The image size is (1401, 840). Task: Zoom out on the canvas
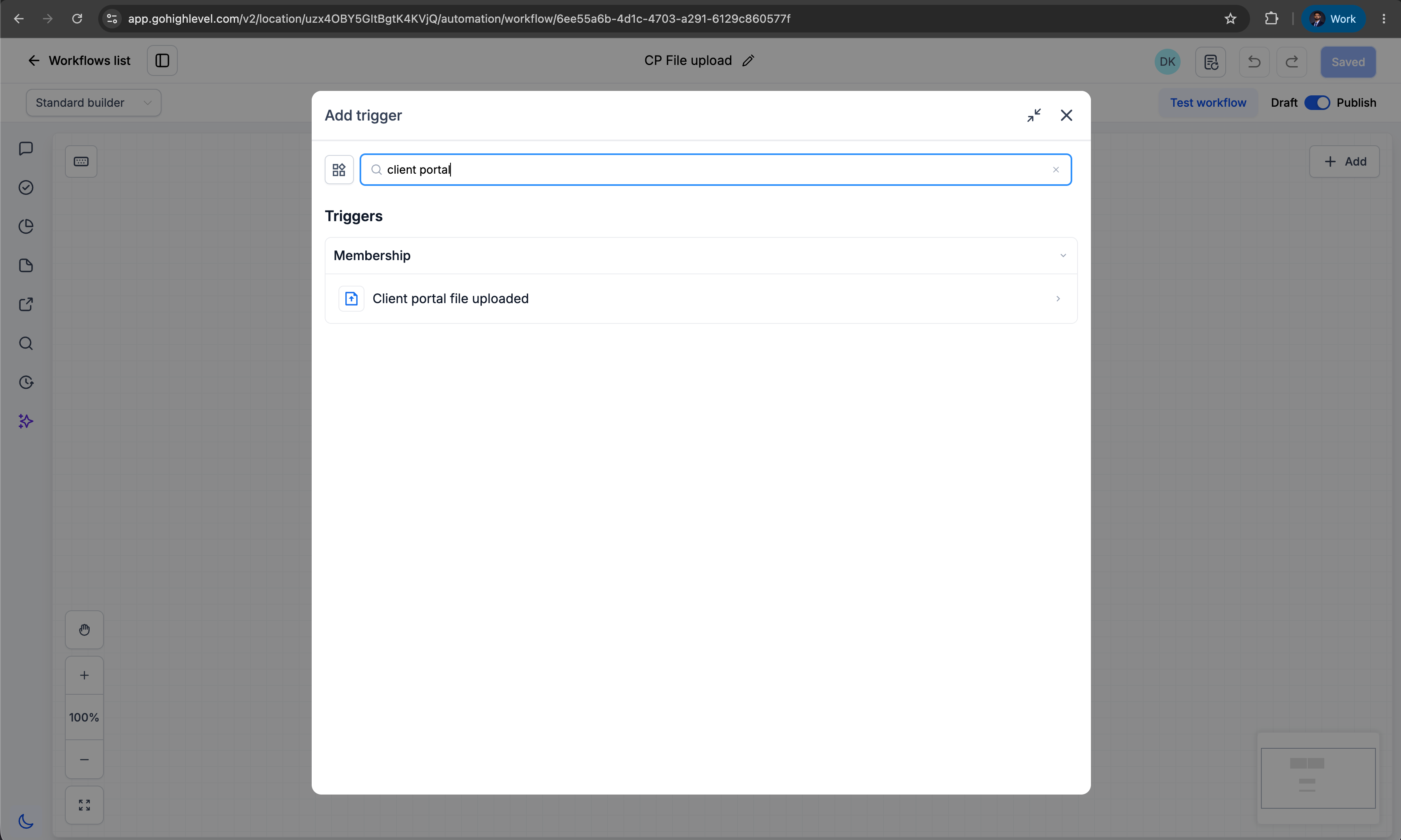tap(84, 759)
